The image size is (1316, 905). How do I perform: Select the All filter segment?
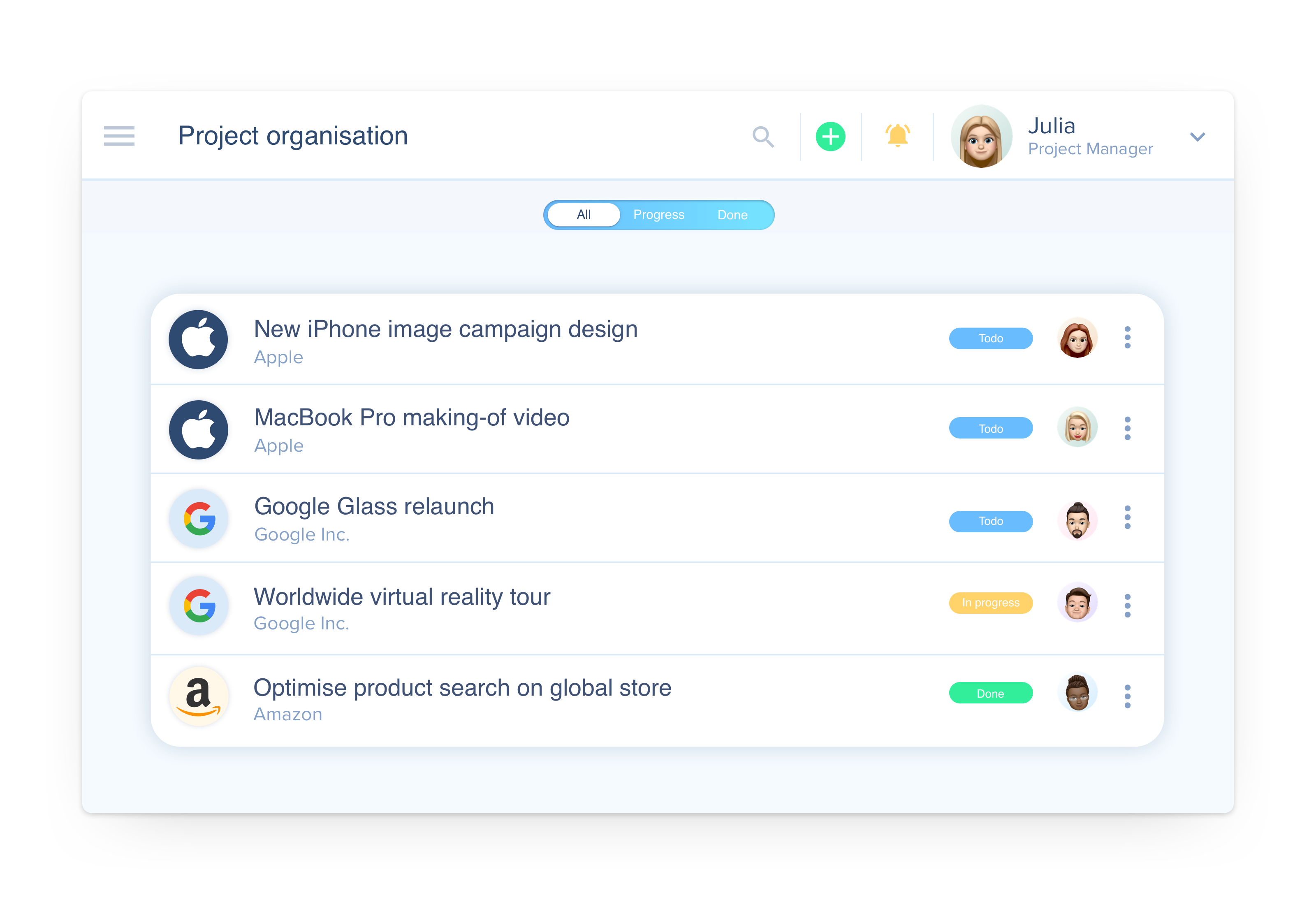click(x=584, y=215)
